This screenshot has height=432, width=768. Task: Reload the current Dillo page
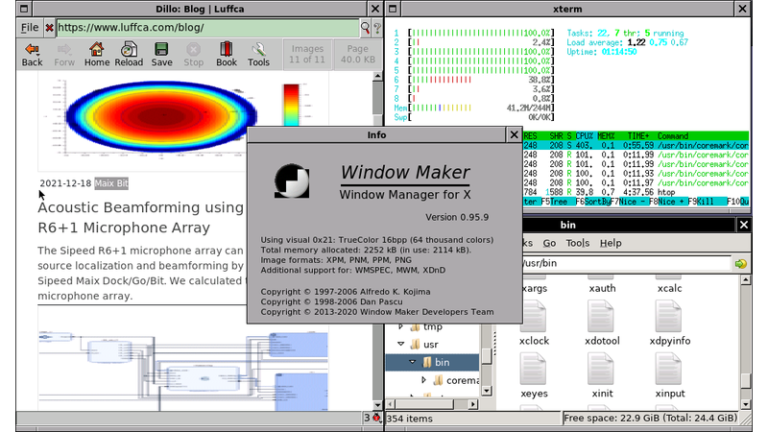click(x=128, y=53)
